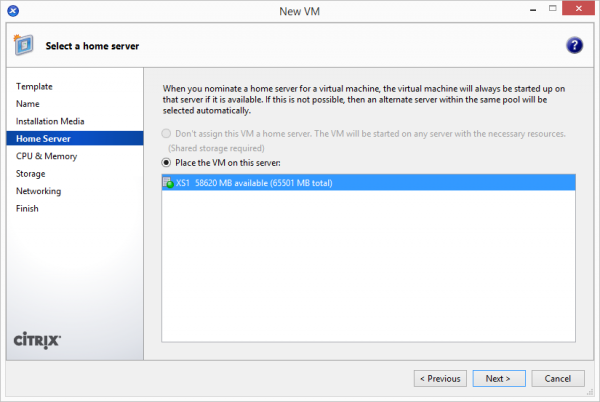Cancel the New VM wizard

coord(558,379)
